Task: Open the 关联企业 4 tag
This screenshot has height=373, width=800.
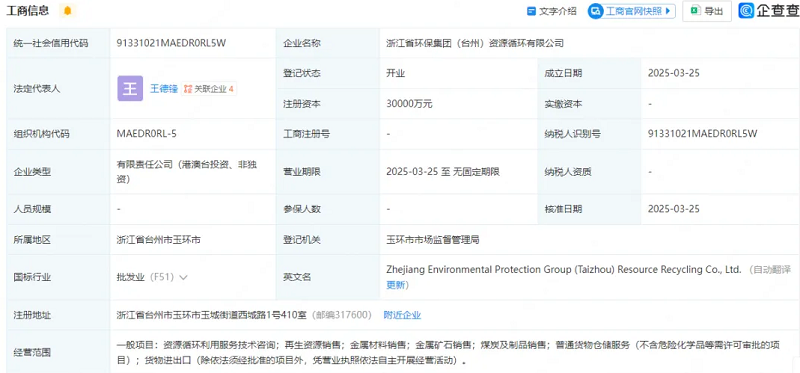Action: [209, 89]
